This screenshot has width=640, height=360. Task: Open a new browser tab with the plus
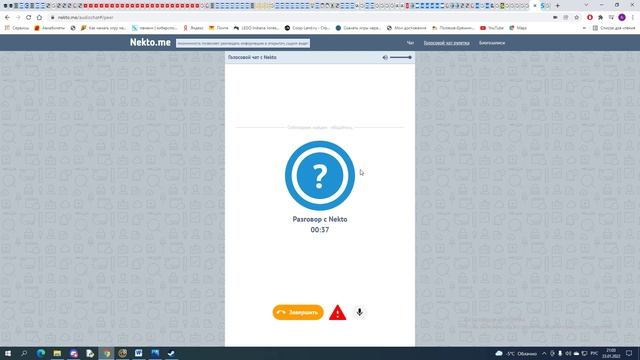[x=558, y=6]
